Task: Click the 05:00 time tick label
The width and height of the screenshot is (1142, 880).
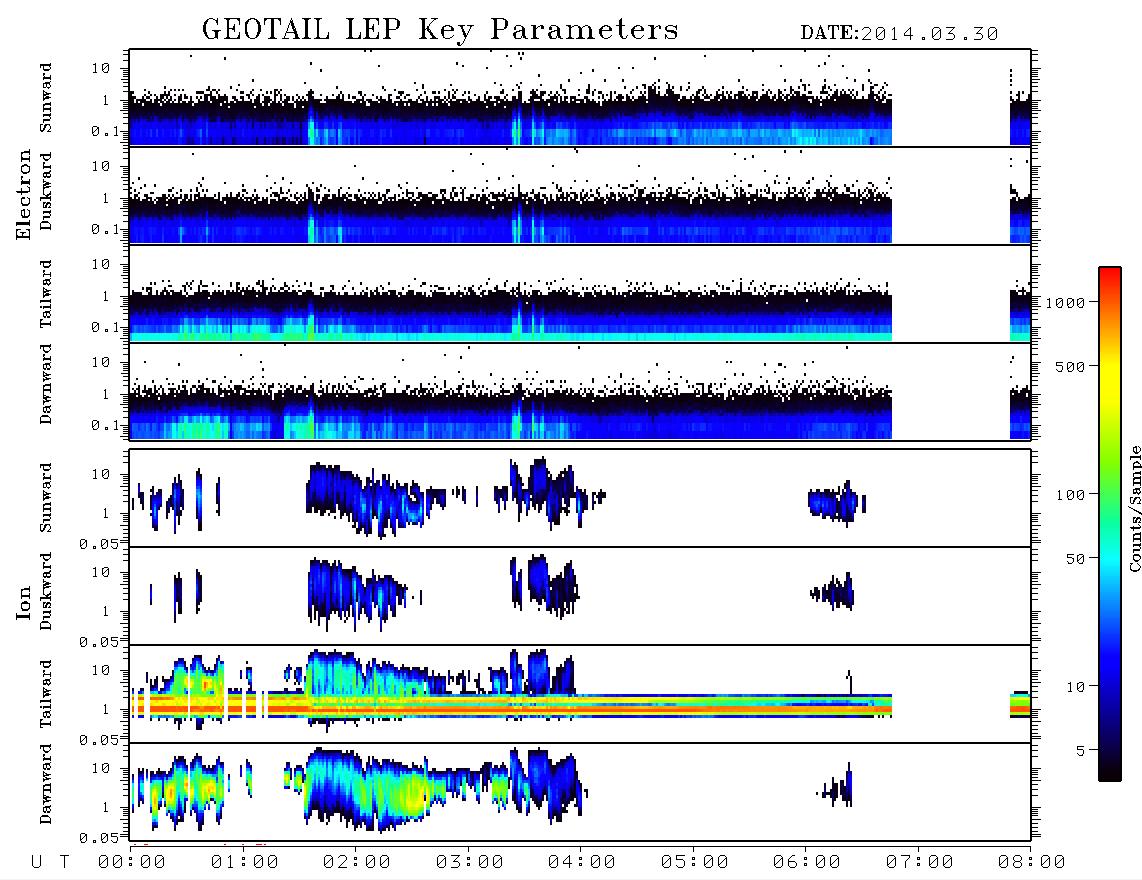Action: pyautogui.click(x=695, y=862)
